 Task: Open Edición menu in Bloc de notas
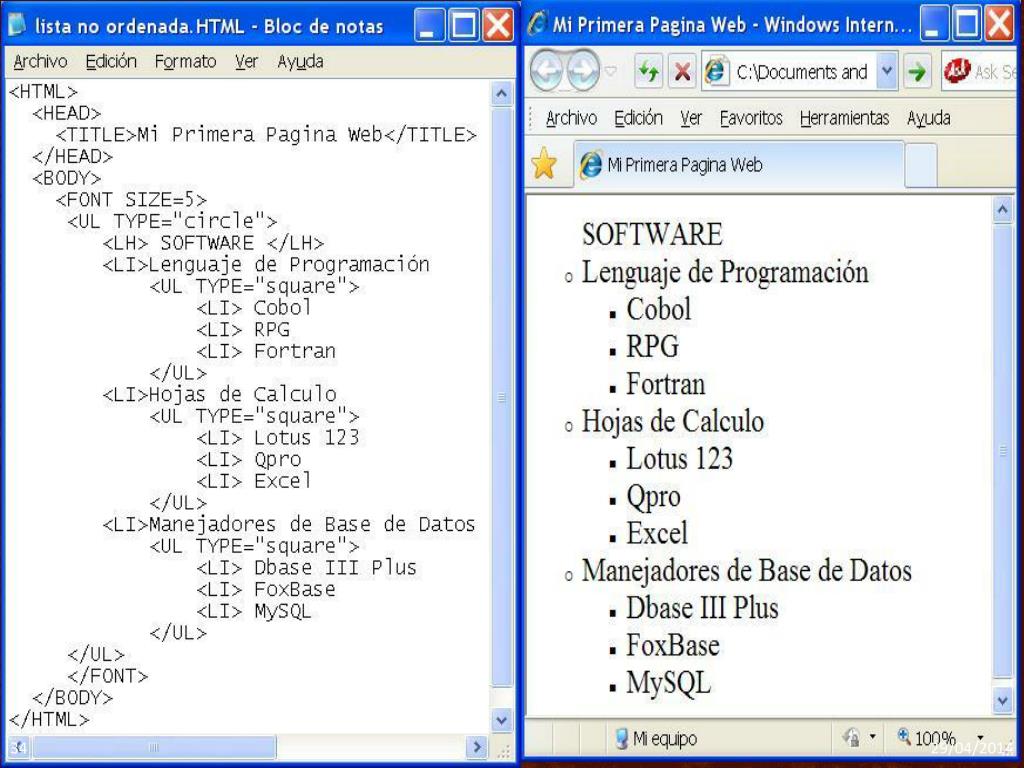[x=111, y=61]
